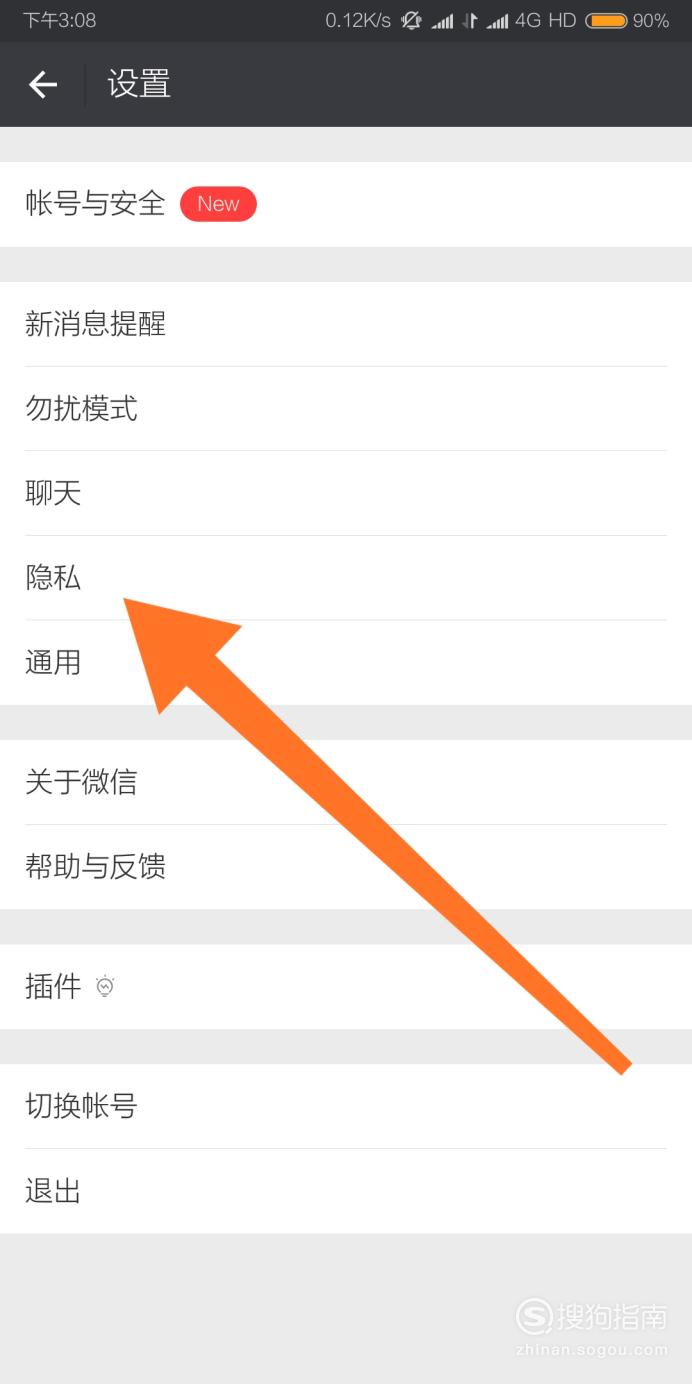Tap the muted bell status icon
Screen dimensions: 692x1384
tap(411, 20)
